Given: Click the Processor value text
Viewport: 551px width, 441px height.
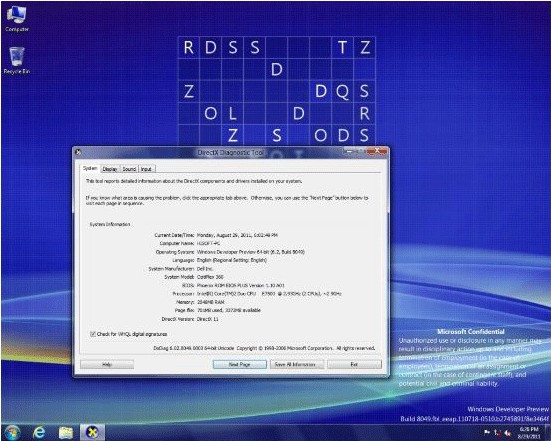Looking at the screenshot, I should (x=269, y=294).
